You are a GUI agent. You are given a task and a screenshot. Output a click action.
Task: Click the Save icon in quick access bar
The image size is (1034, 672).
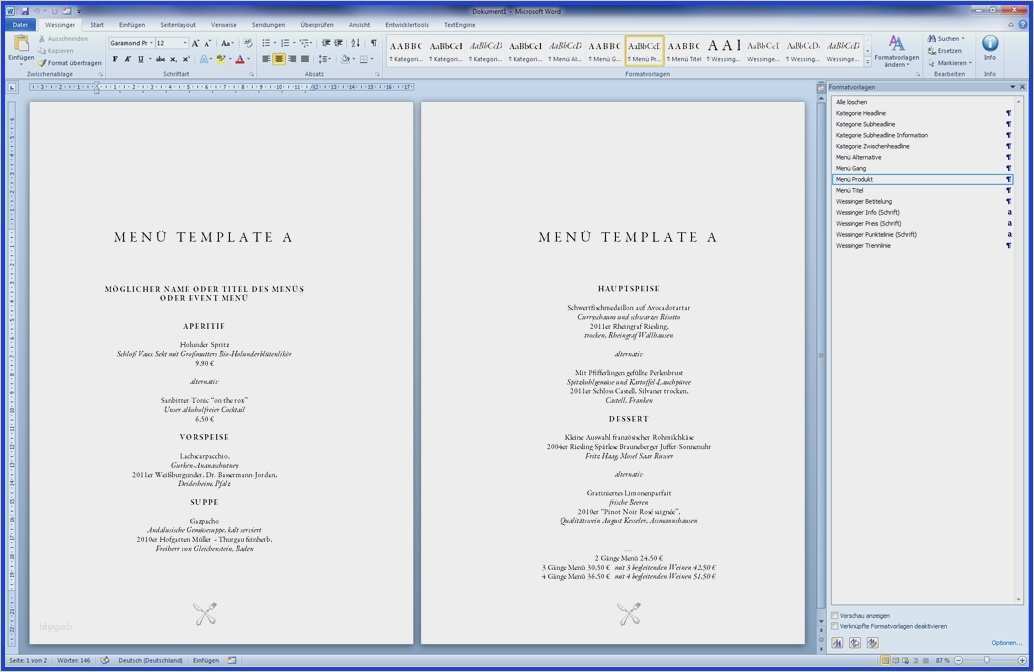[25, 11]
